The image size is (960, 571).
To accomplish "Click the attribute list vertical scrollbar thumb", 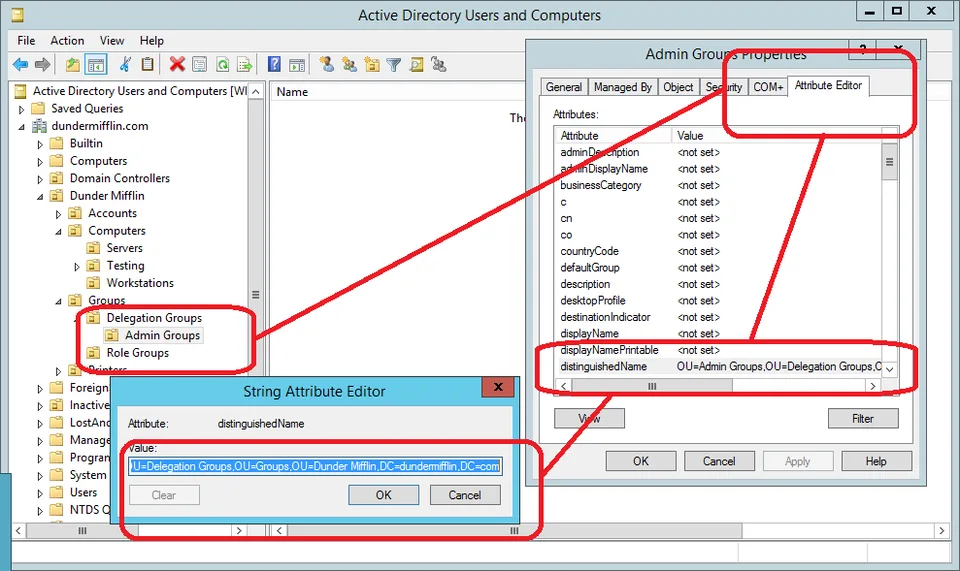I will [x=890, y=162].
